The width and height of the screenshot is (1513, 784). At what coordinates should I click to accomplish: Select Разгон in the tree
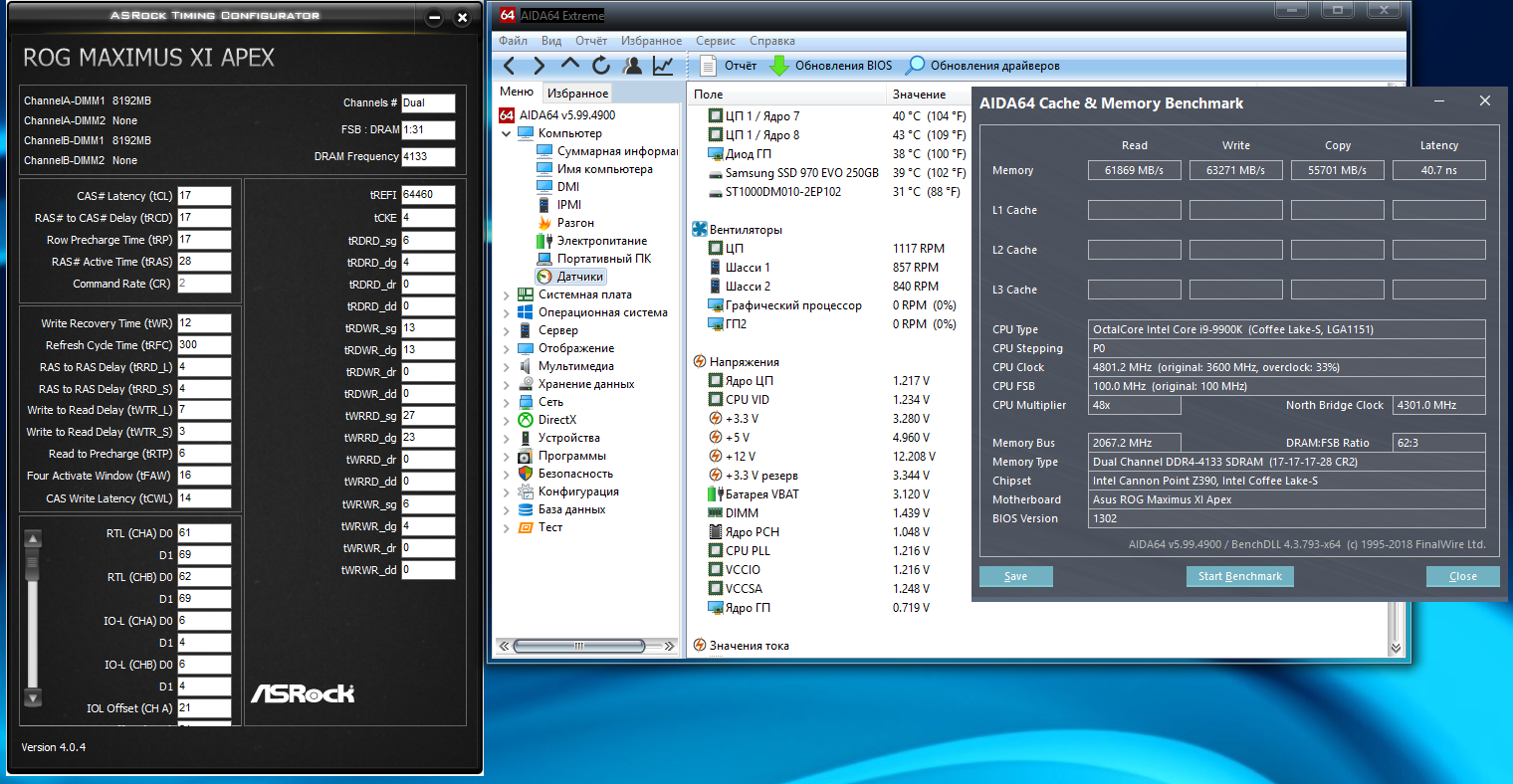tap(575, 223)
